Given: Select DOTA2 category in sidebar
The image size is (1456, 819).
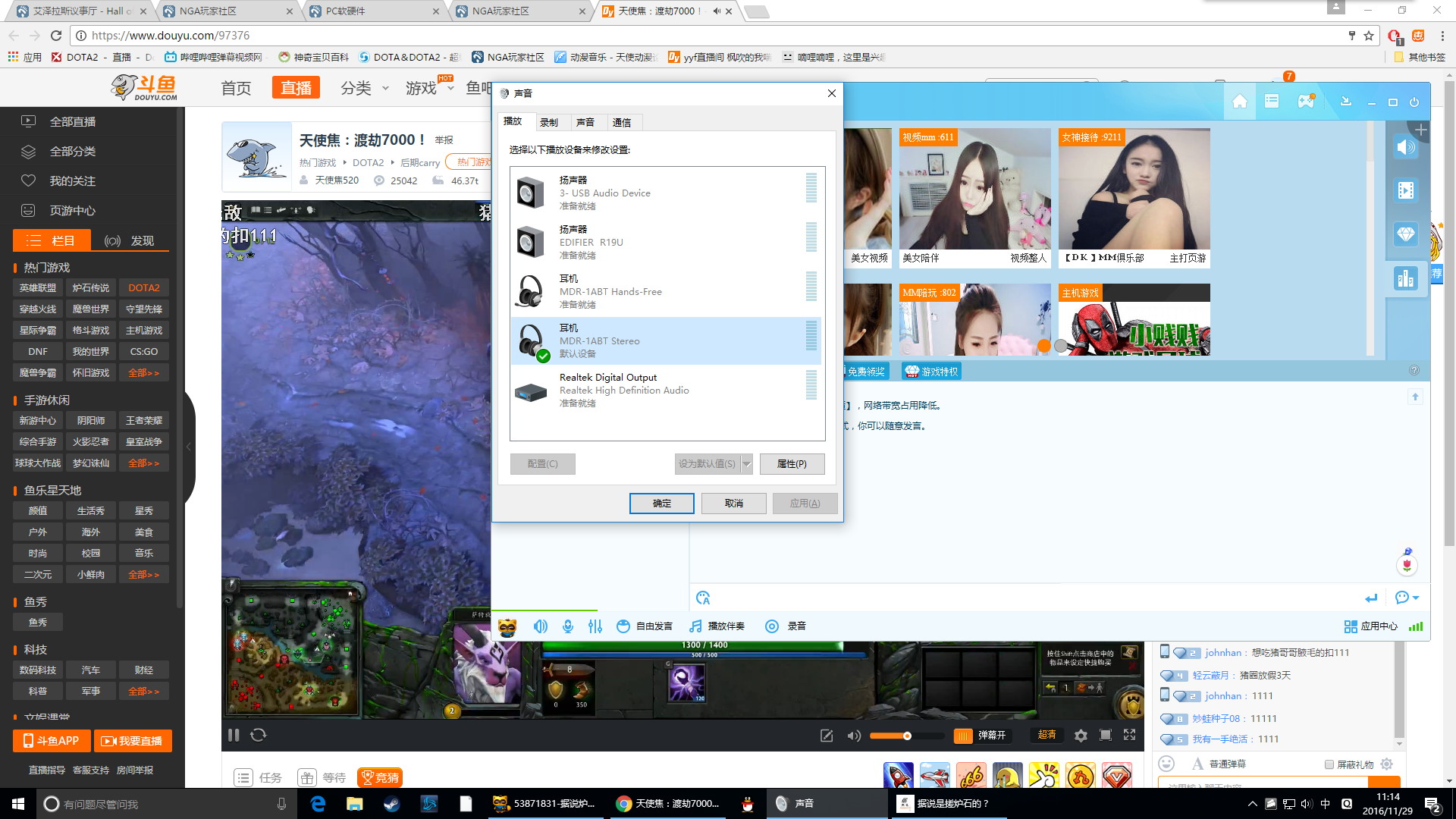Looking at the screenshot, I should (143, 288).
